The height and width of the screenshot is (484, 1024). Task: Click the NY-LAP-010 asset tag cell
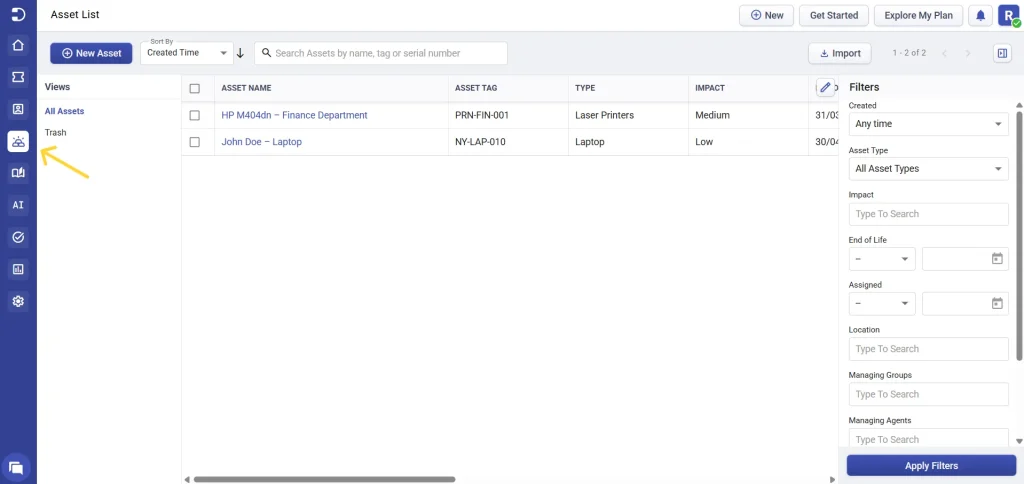point(480,142)
